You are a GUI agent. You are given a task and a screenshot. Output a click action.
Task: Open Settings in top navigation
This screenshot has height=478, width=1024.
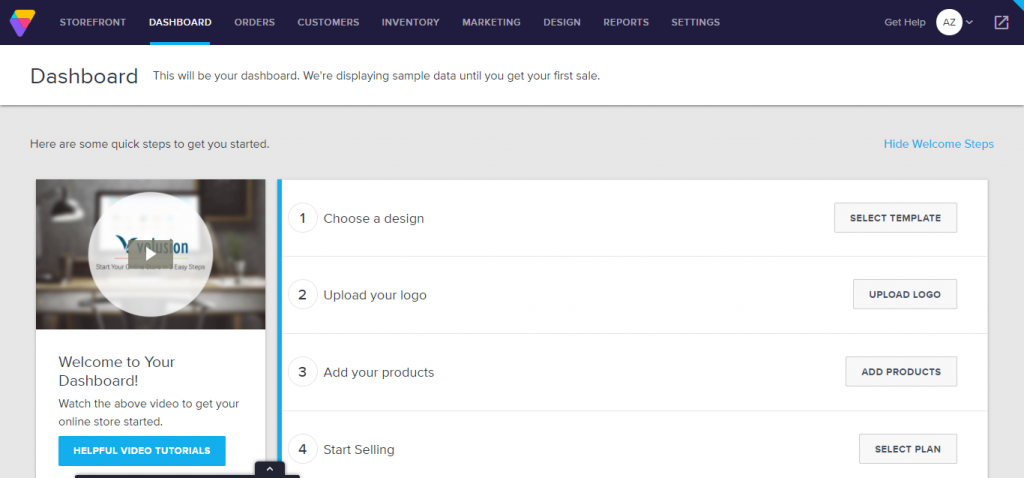pyautogui.click(x=695, y=22)
